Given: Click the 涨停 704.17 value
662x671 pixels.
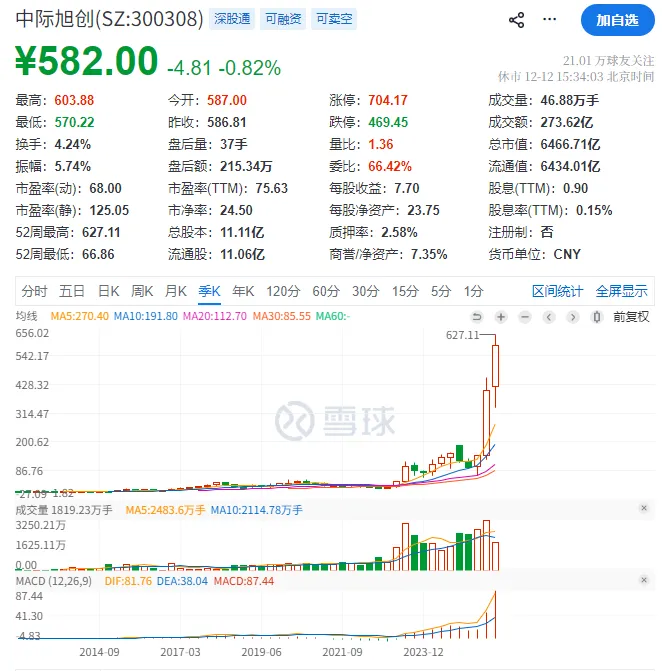Looking at the screenshot, I should pyautogui.click(x=388, y=101).
